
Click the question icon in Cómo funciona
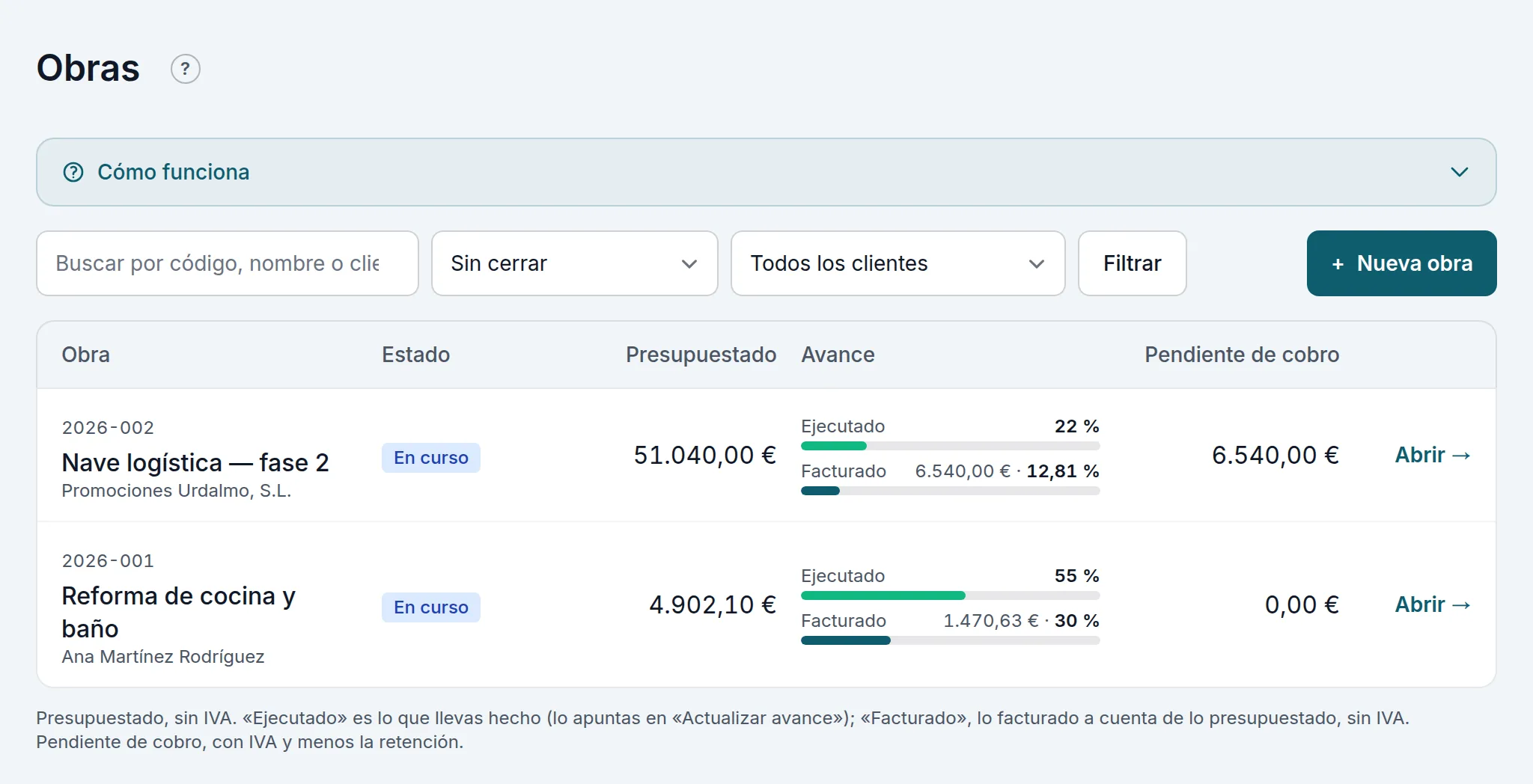coord(73,172)
